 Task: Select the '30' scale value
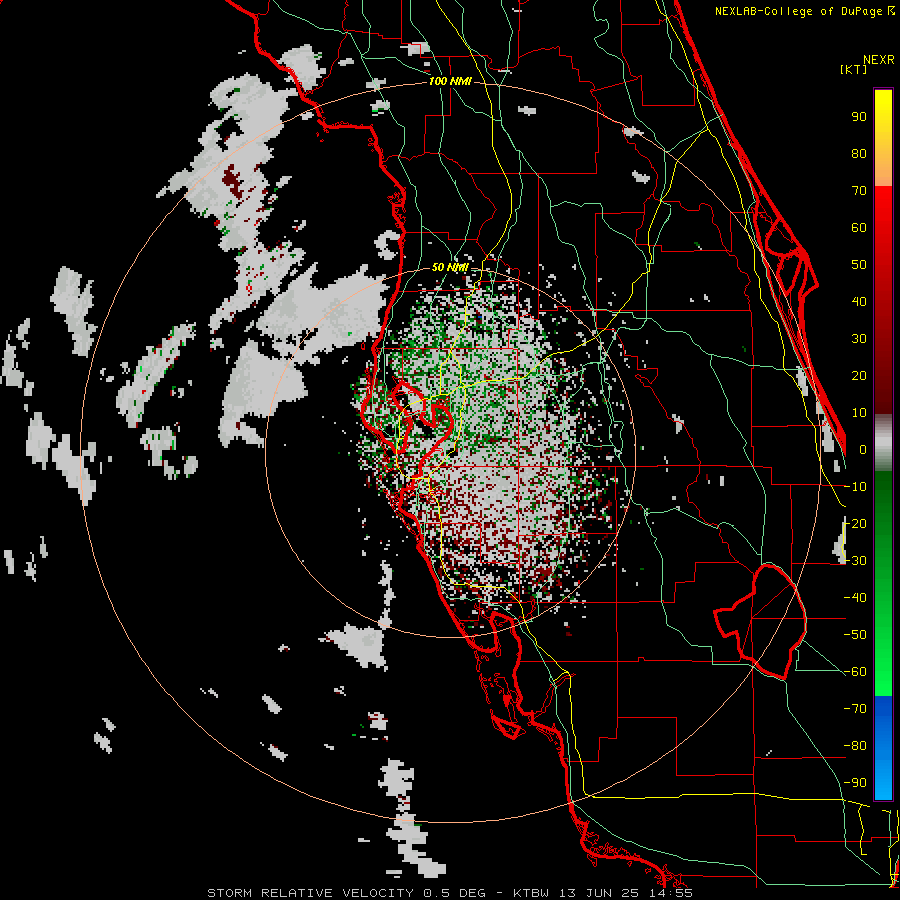coord(859,339)
